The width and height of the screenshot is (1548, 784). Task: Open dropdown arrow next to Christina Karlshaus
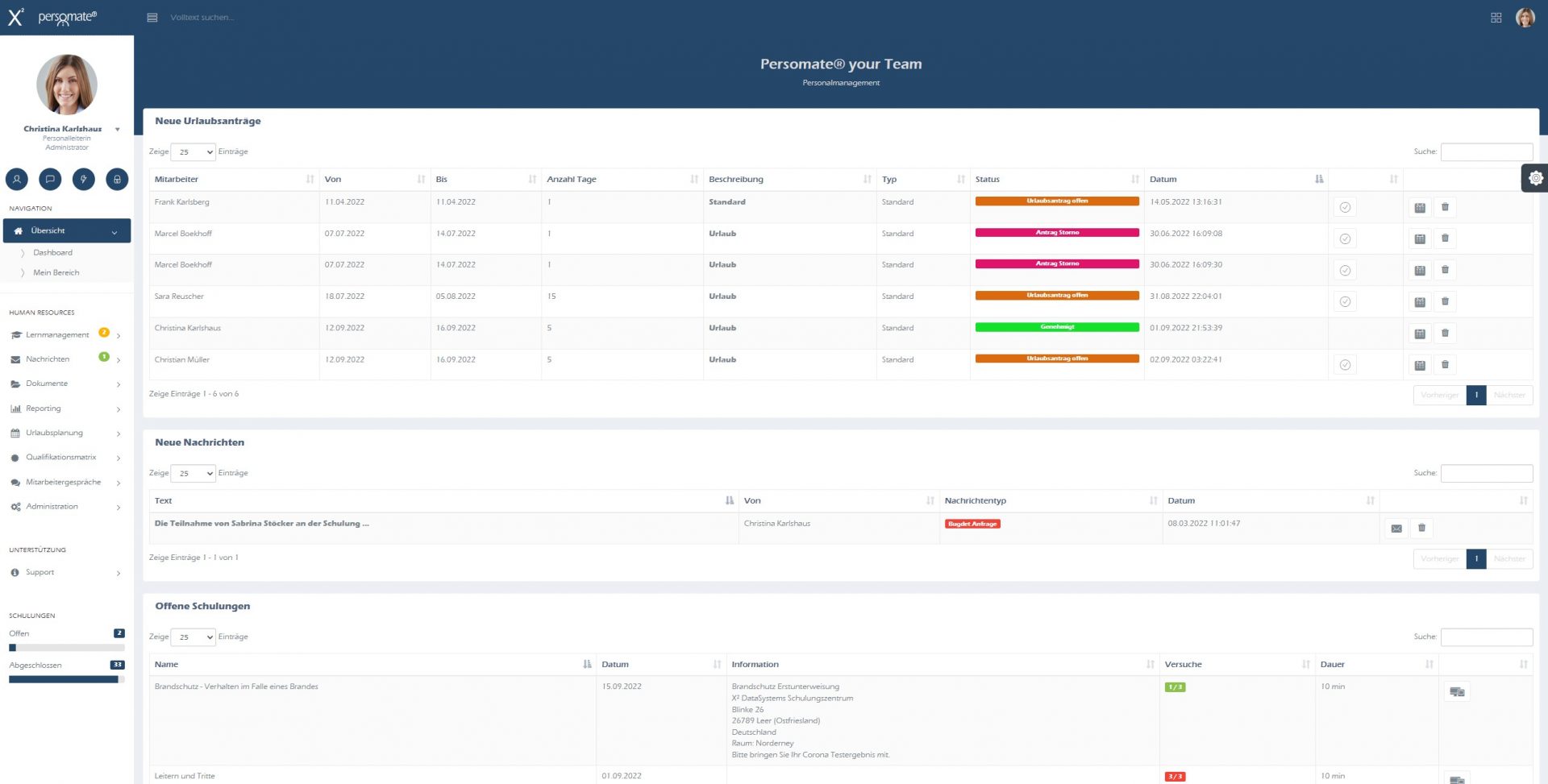coord(118,130)
